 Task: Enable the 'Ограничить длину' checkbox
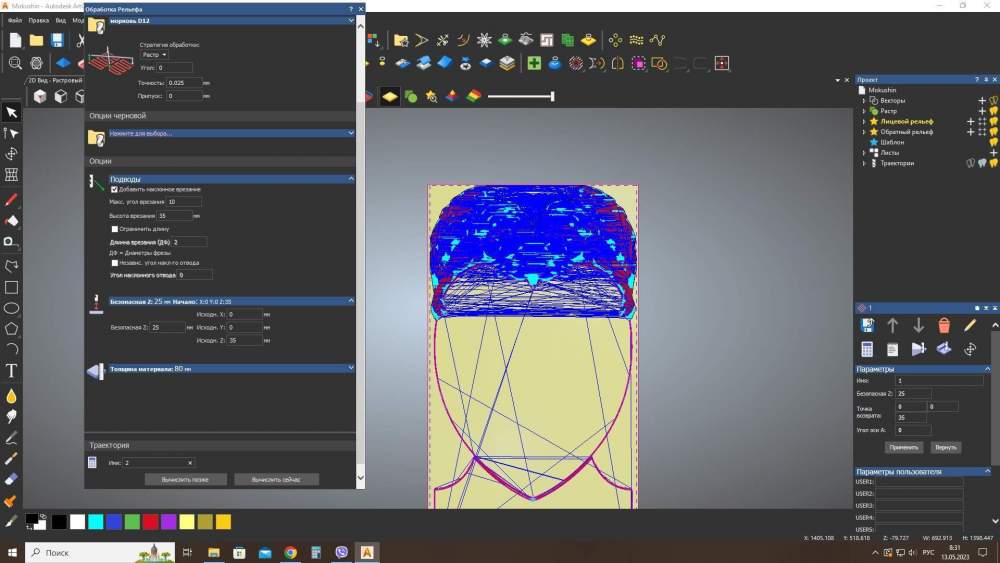click(115, 229)
